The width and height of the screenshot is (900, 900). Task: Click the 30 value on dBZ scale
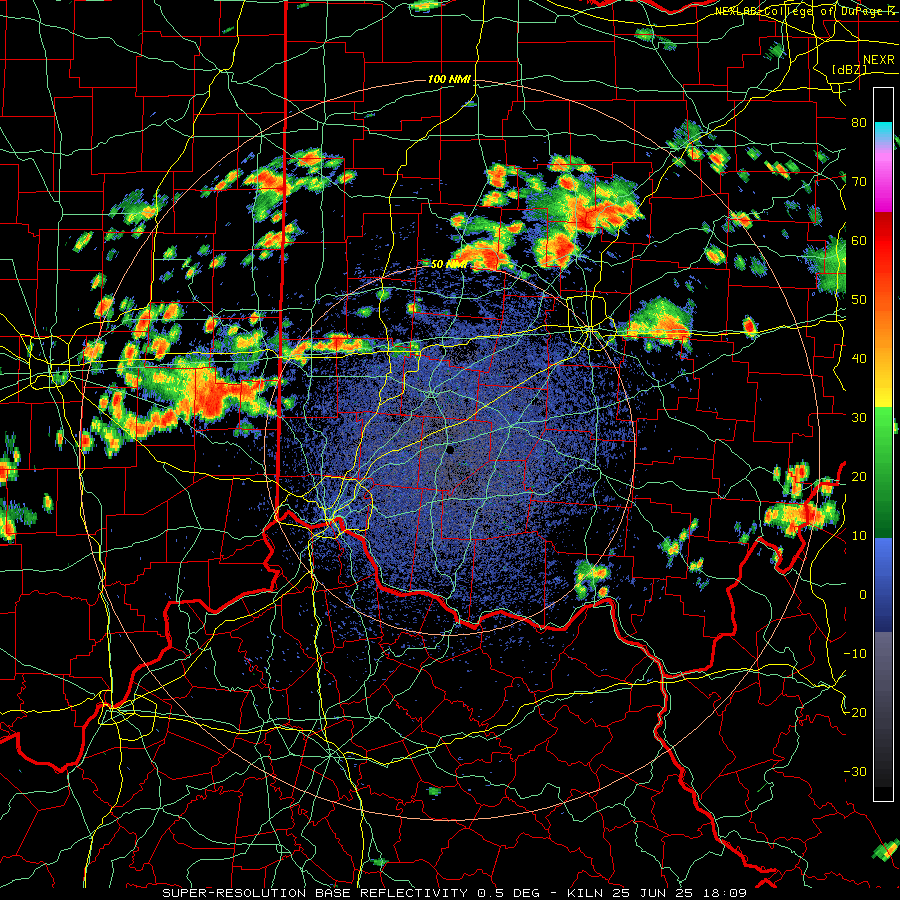click(x=859, y=417)
